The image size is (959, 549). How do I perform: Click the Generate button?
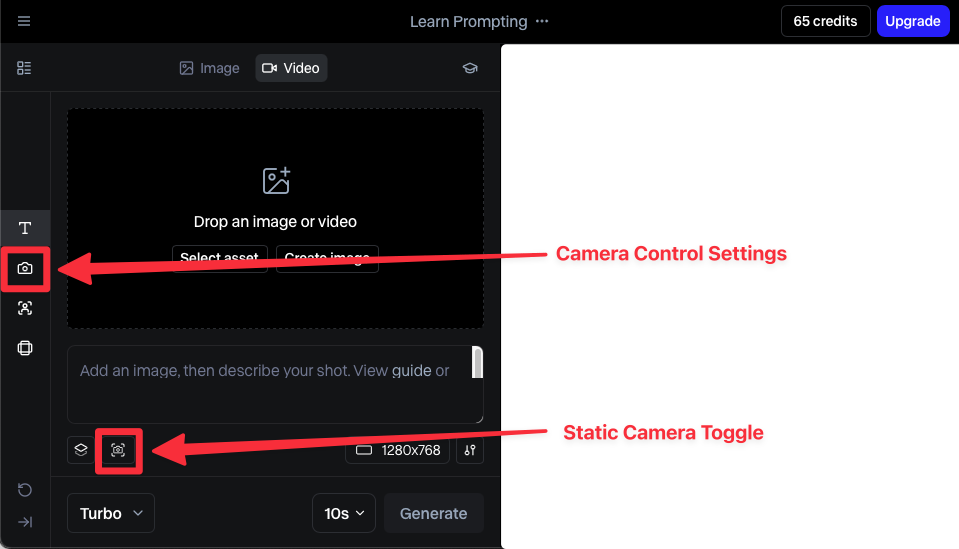tap(433, 513)
